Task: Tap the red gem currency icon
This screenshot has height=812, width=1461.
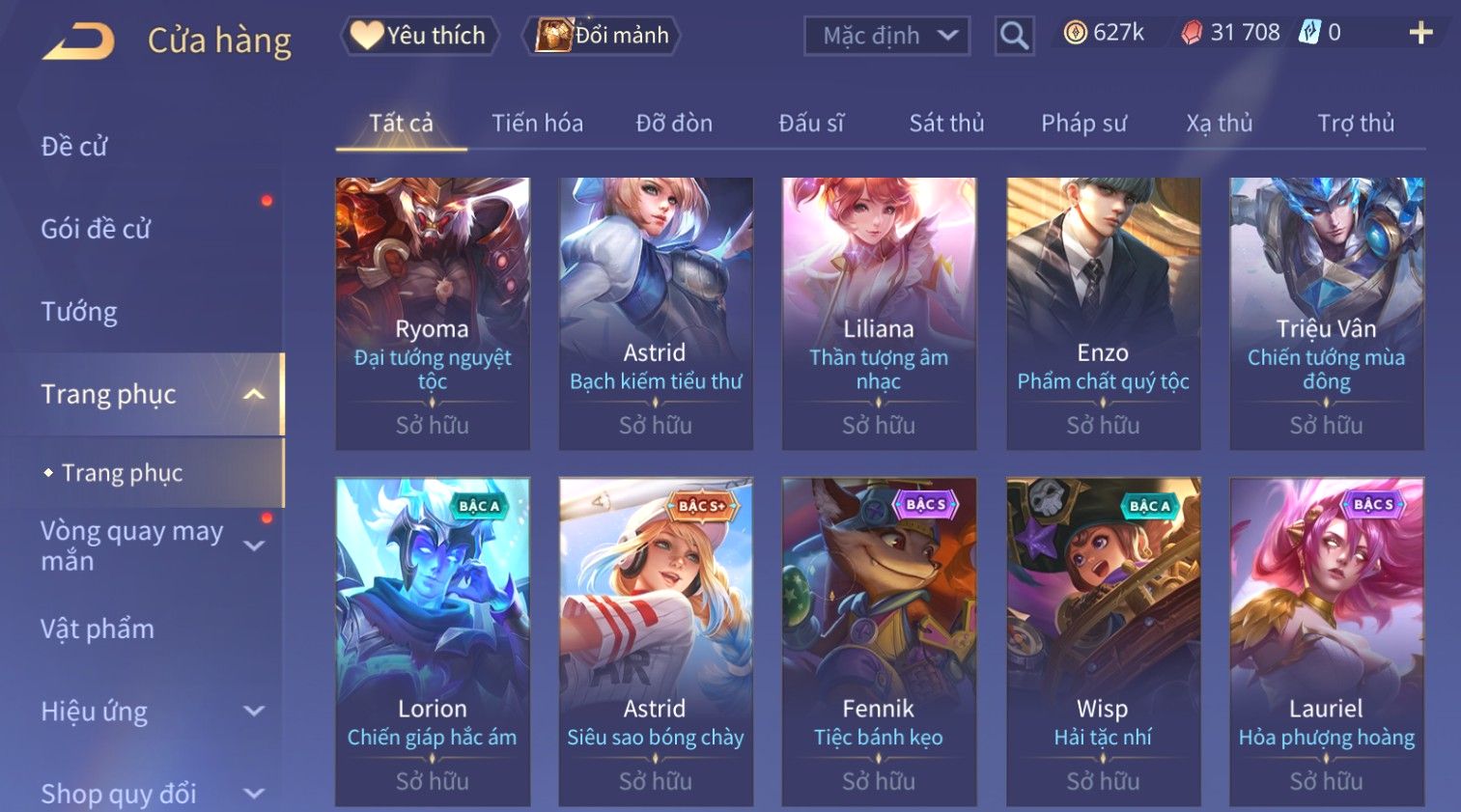Action: 1193,33
